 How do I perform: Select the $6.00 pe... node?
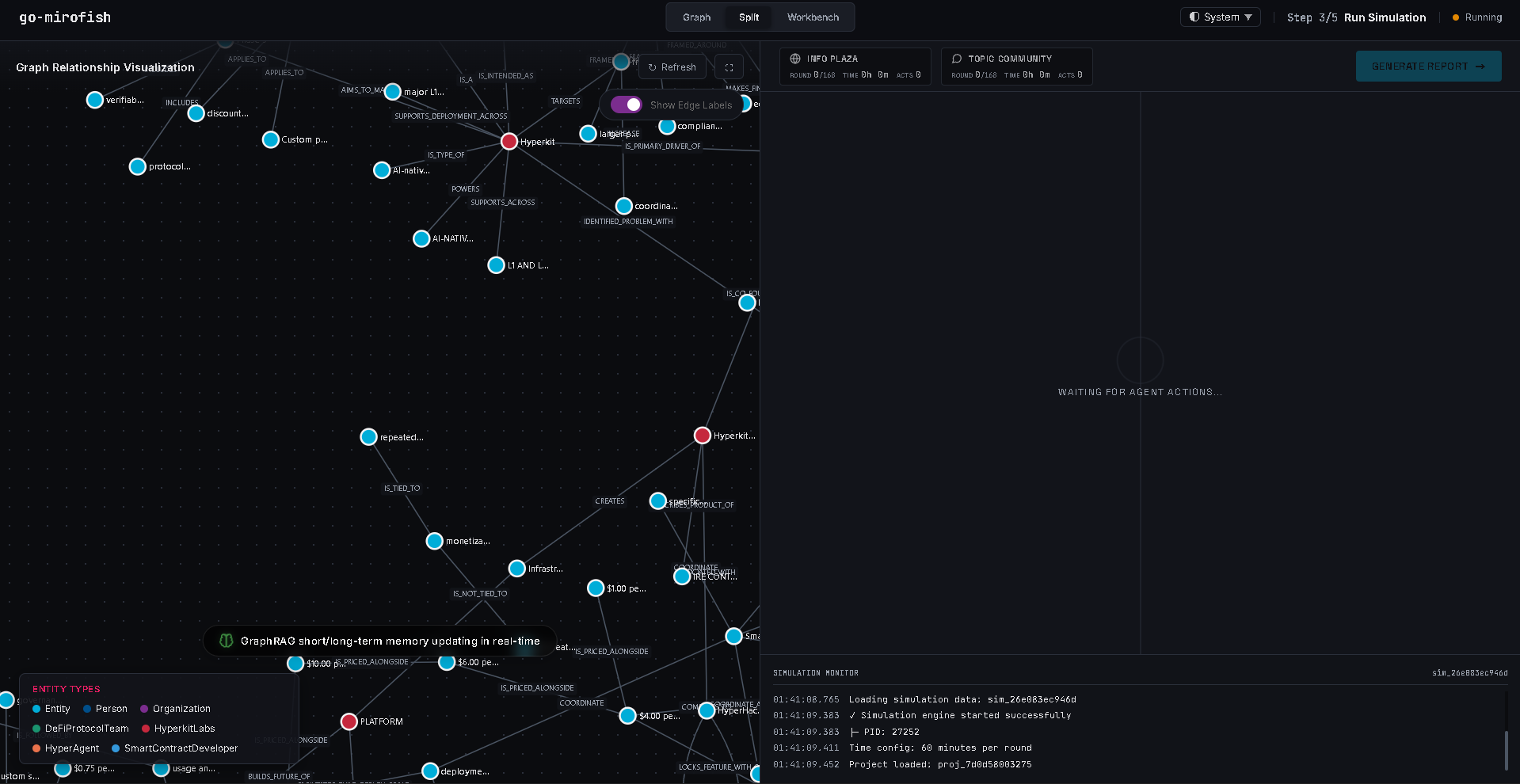point(447,662)
